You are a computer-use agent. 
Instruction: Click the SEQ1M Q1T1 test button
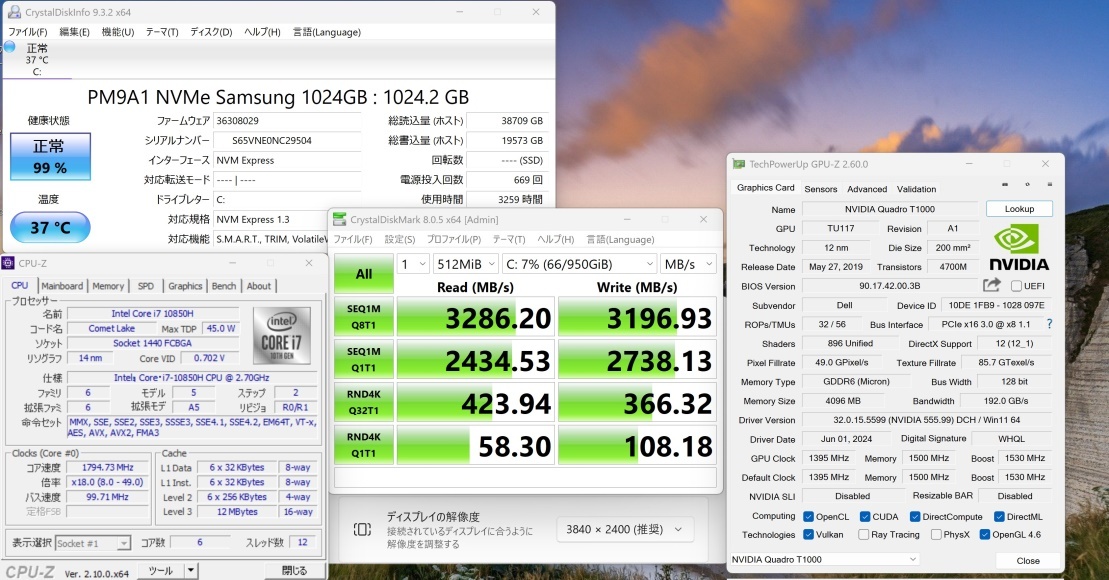coord(364,359)
